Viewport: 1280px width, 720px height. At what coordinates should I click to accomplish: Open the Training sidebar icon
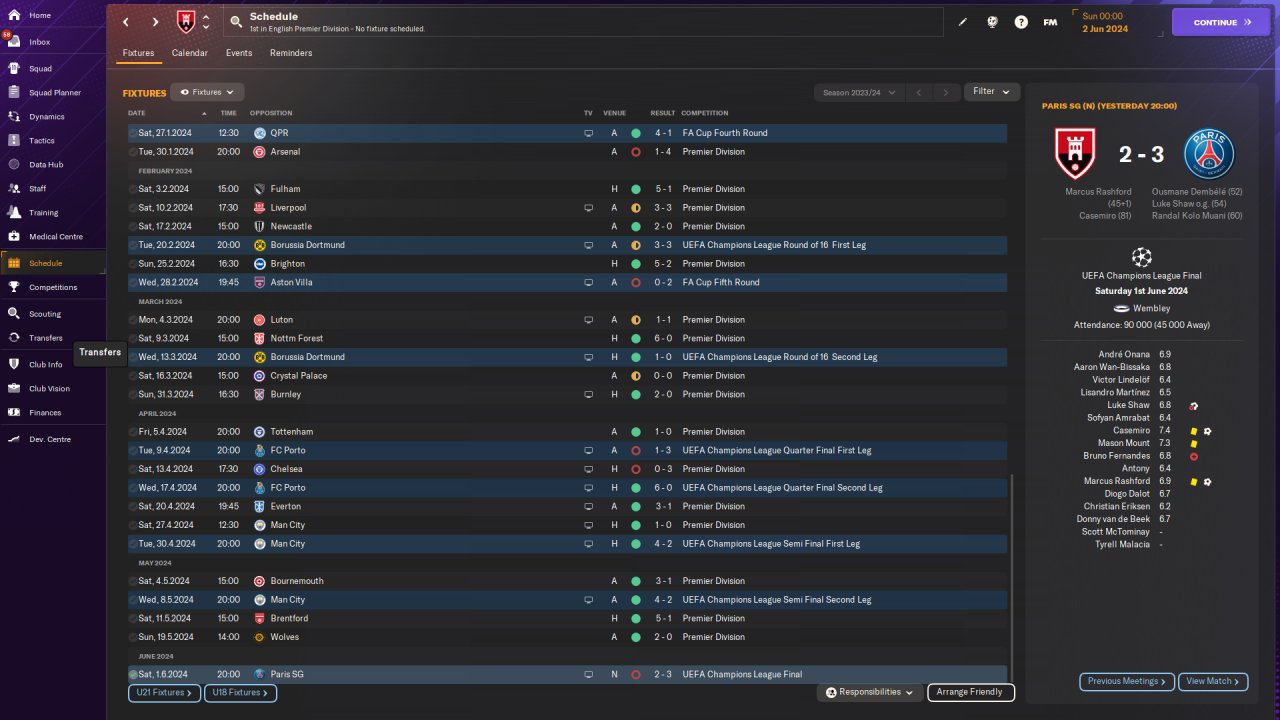(x=14, y=212)
